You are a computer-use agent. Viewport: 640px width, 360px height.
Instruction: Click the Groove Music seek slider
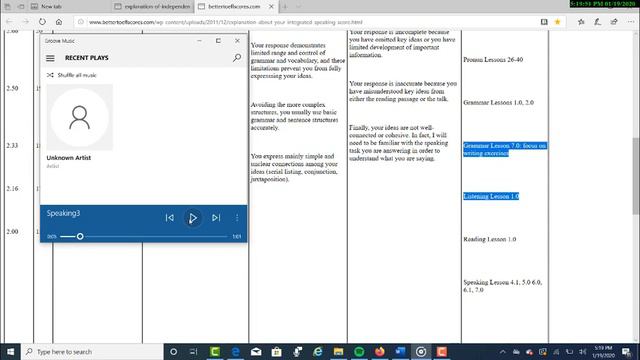(x=144, y=236)
